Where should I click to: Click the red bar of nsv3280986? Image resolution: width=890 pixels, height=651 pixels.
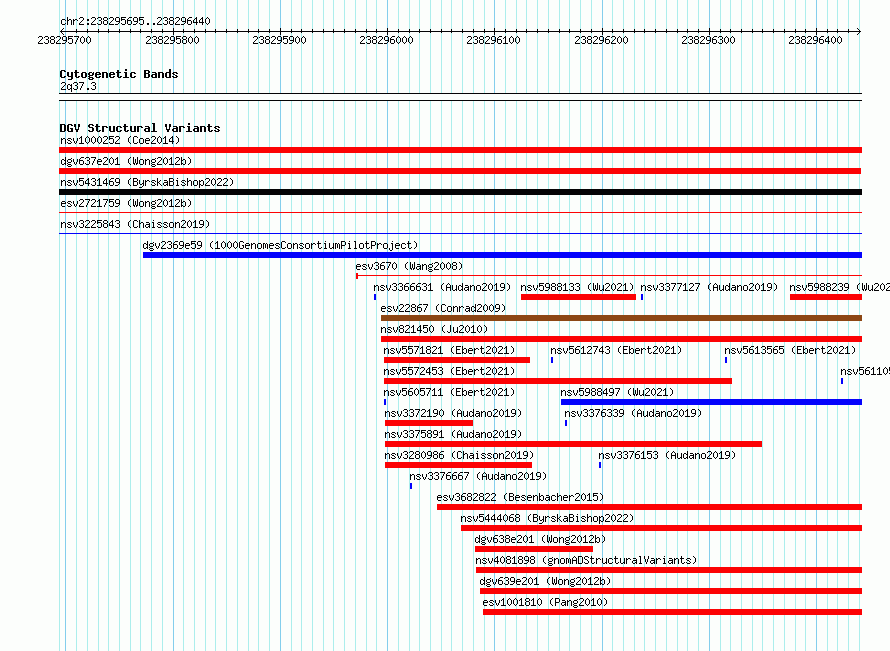click(x=459, y=465)
